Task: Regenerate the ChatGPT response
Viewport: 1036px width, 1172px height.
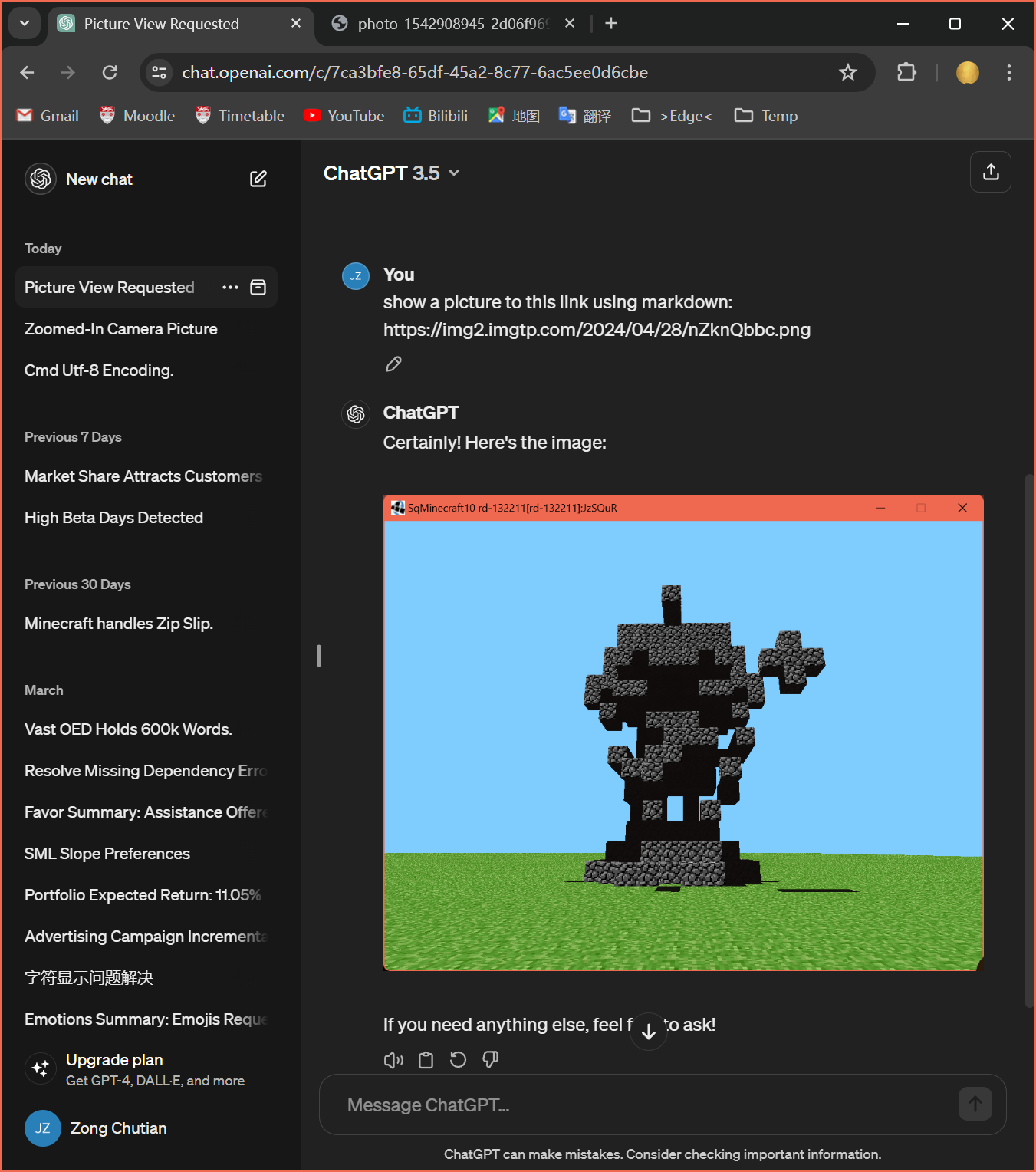Action: [458, 1060]
